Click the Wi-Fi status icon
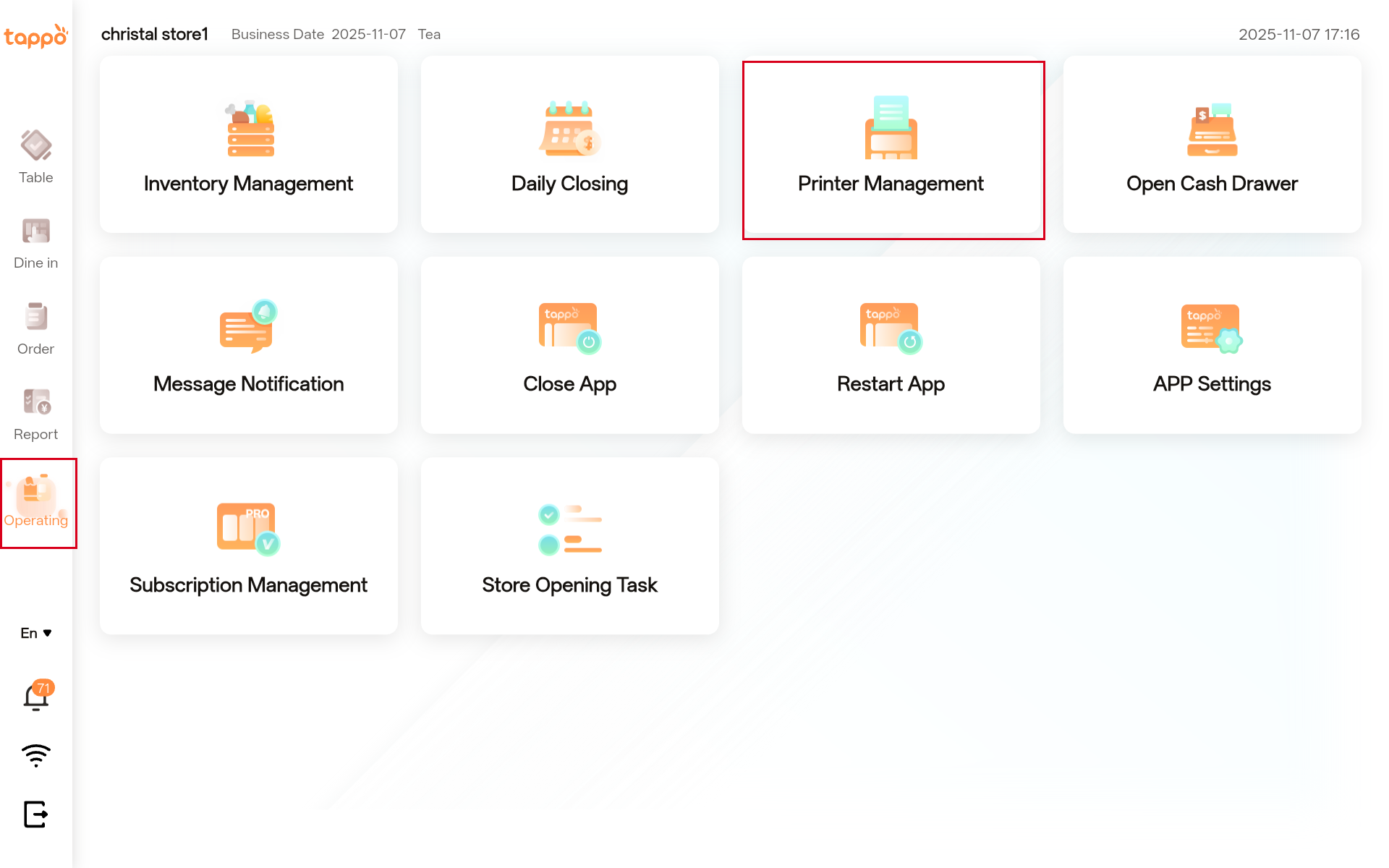The image size is (1389, 868). tap(36, 755)
